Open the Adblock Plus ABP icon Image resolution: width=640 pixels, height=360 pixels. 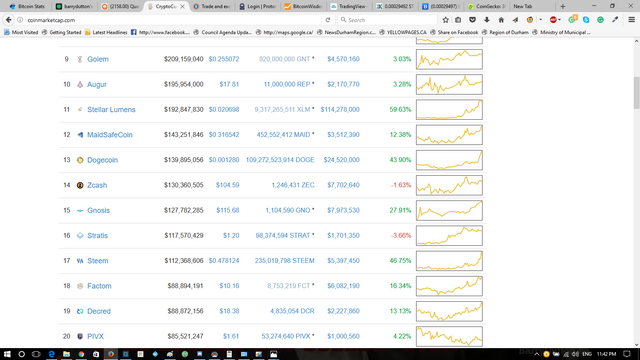point(553,20)
